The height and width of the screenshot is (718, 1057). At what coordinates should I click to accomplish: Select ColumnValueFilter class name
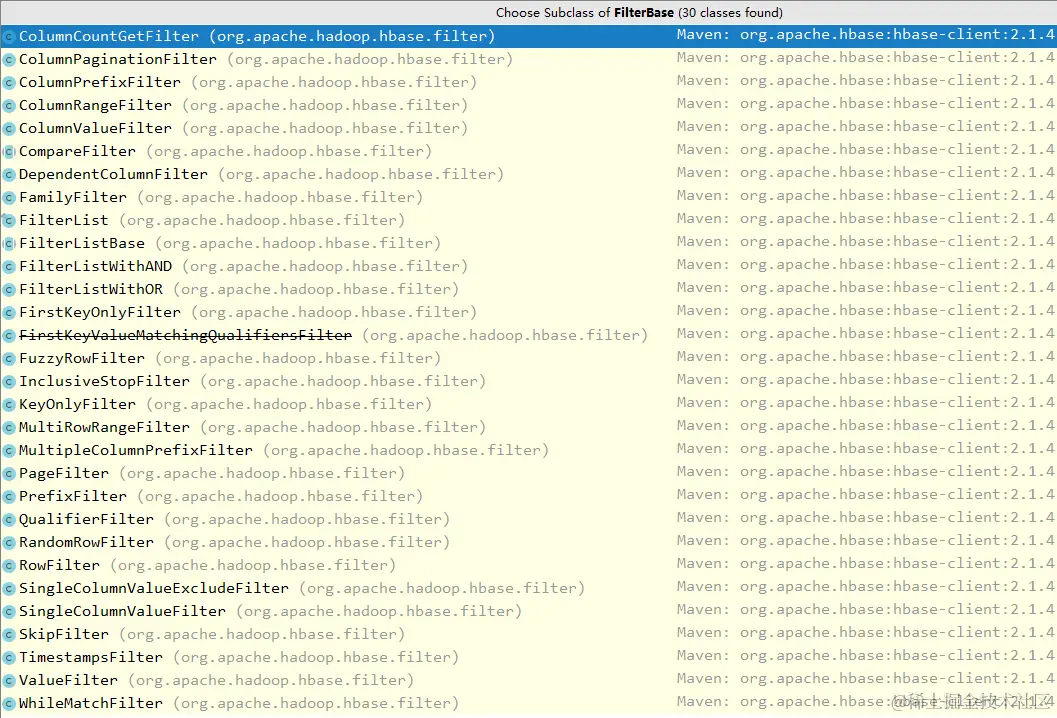[95, 128]
